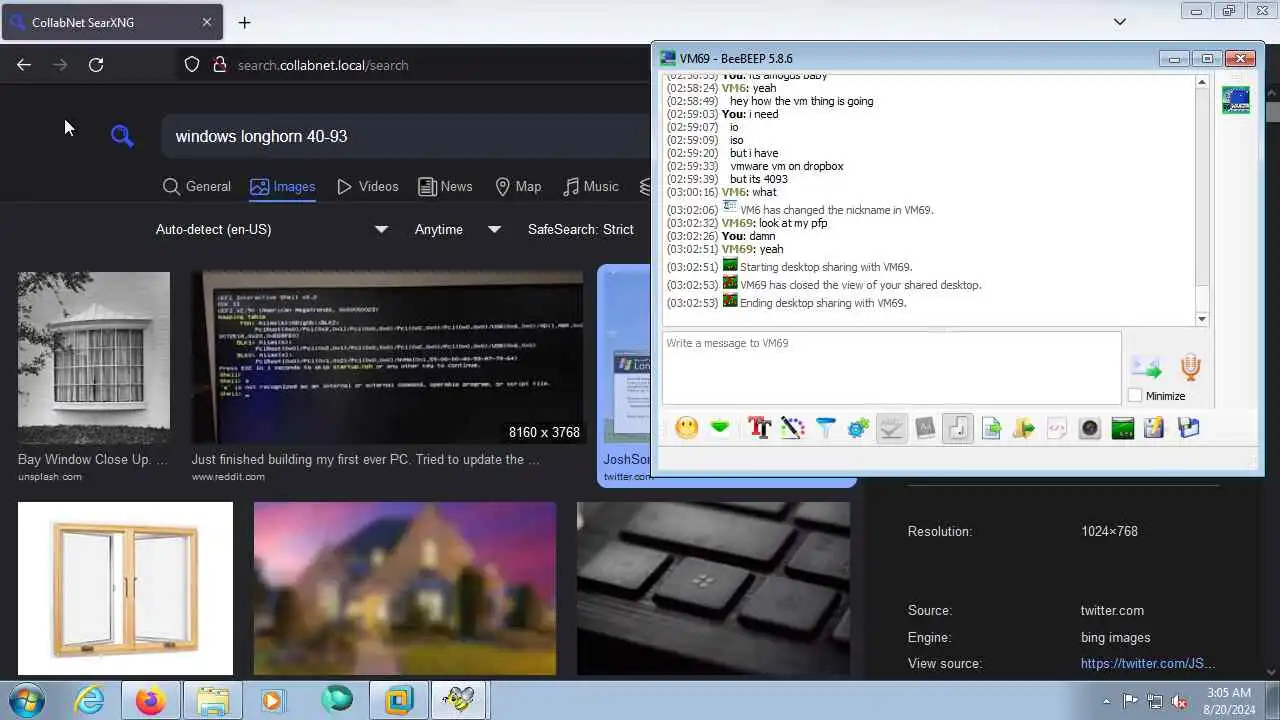
Task: Click the muted volume tray icon
Action: point(1180,701)
